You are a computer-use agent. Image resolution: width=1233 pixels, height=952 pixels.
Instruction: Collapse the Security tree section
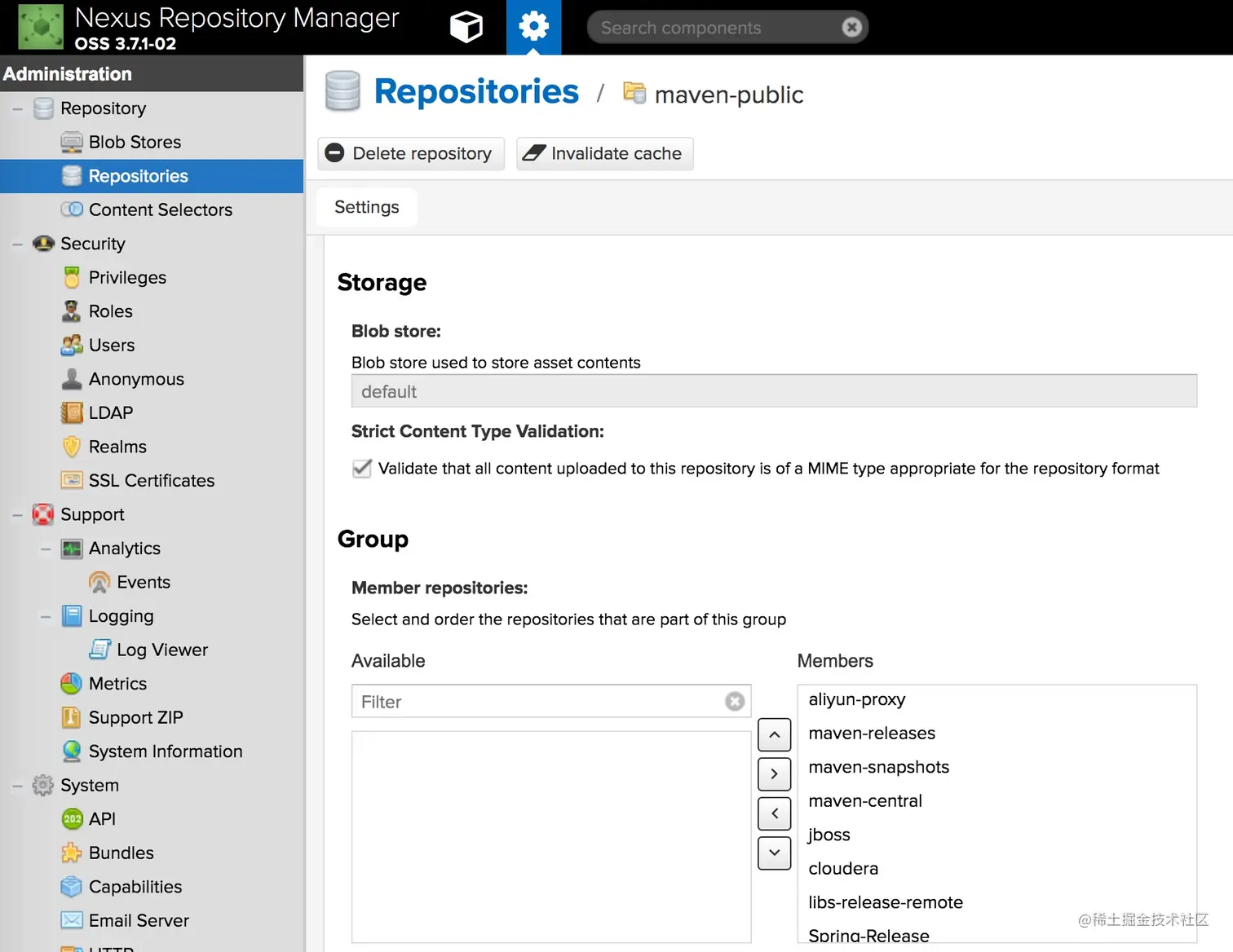17,244
